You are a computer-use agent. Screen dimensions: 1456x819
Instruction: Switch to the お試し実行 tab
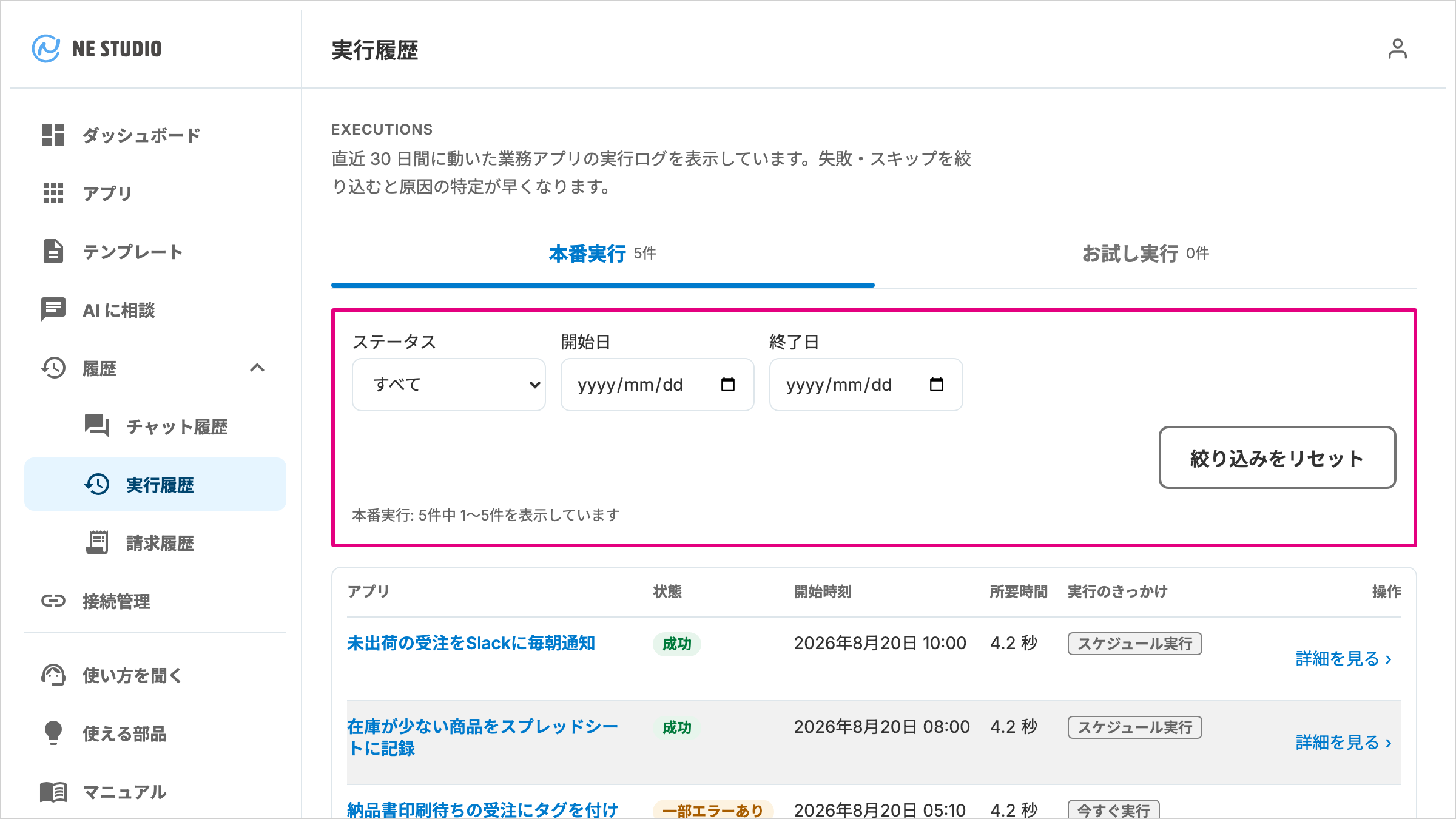click(x=1145, y=254)
